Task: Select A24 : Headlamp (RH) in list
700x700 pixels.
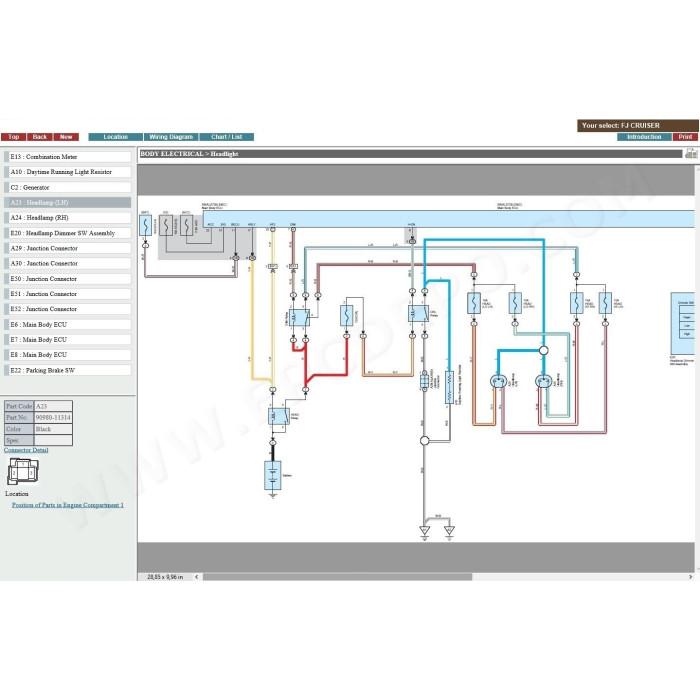Action: tap(67, 218)
